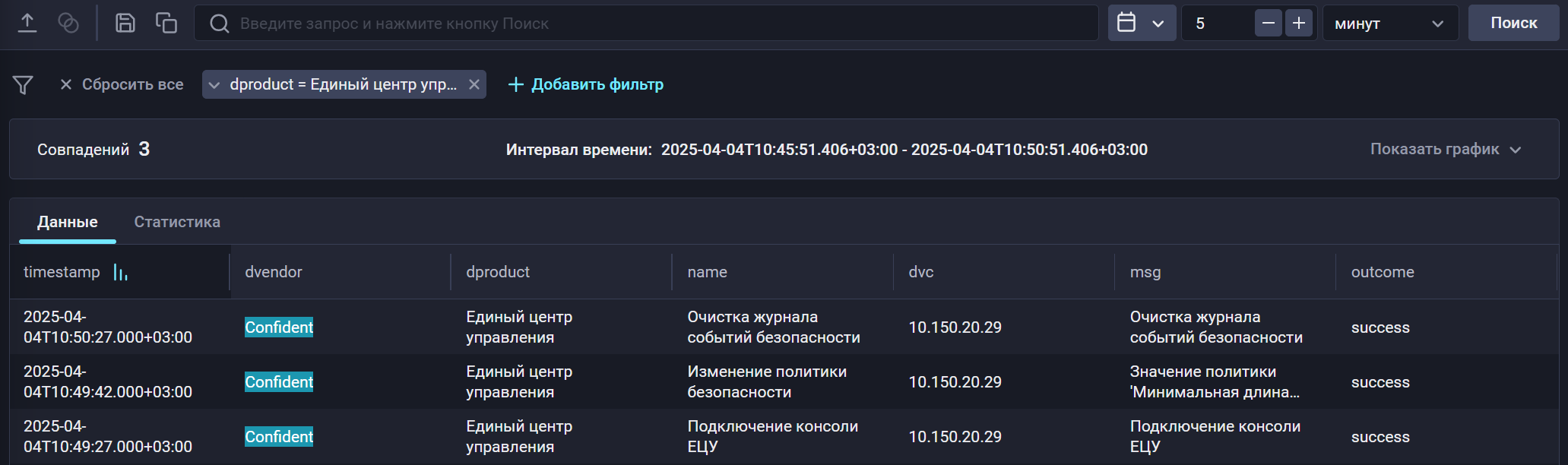Click the timestamp column sort icon
1568x465 pixels.
click(x=120, y=272)
